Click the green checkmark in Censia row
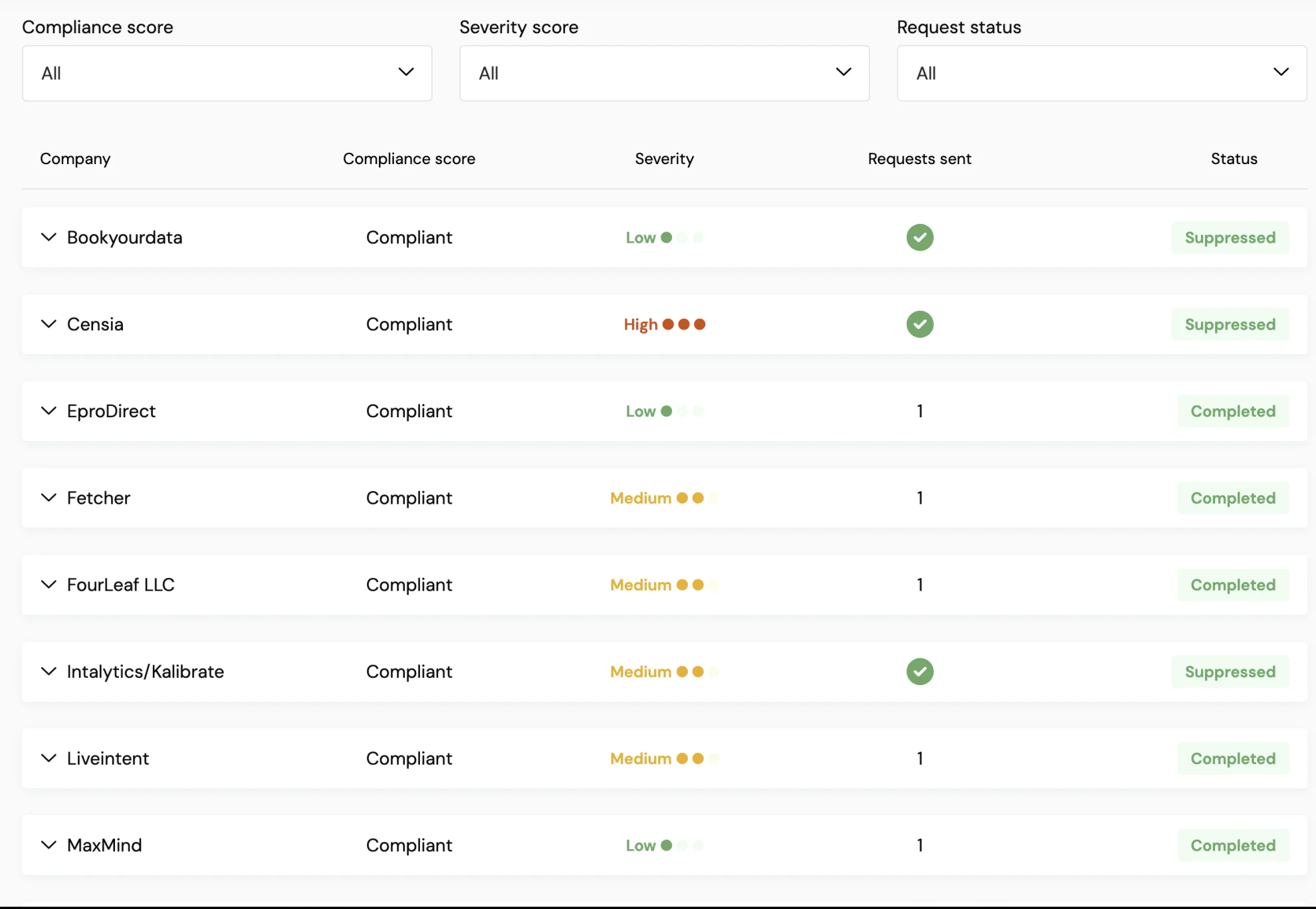1316x909 pixels. pos(920,324)
